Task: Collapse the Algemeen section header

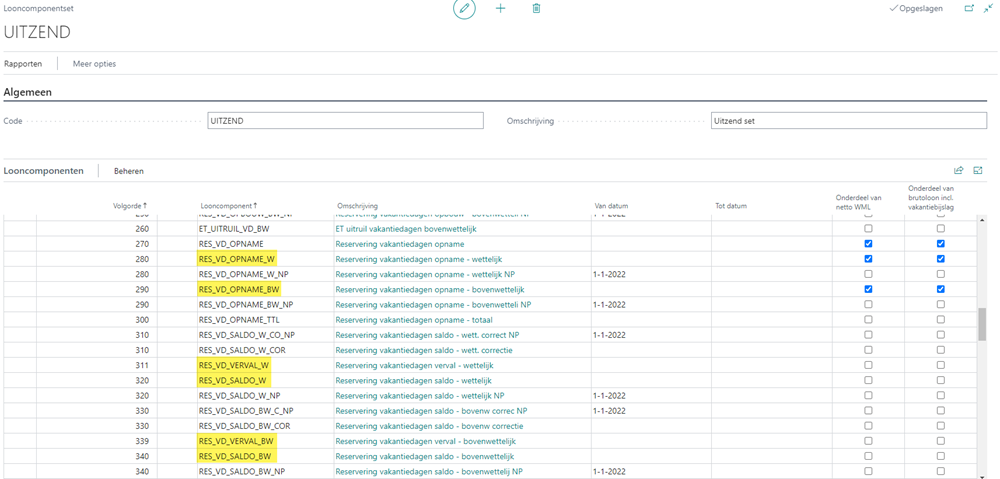Action: click(x=28, y=92)
